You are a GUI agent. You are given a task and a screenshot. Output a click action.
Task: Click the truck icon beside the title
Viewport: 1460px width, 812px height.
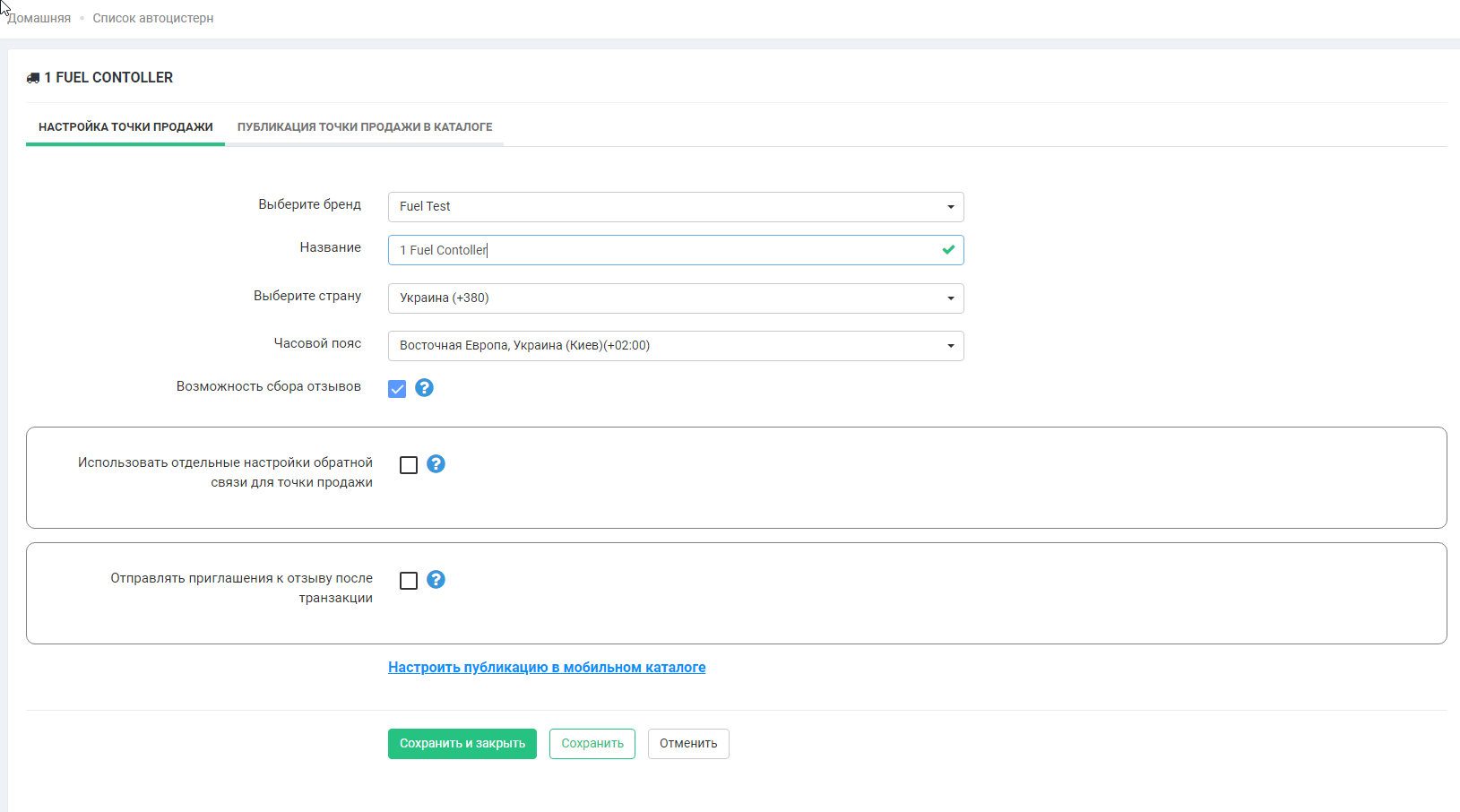click(x=33, y=78)
